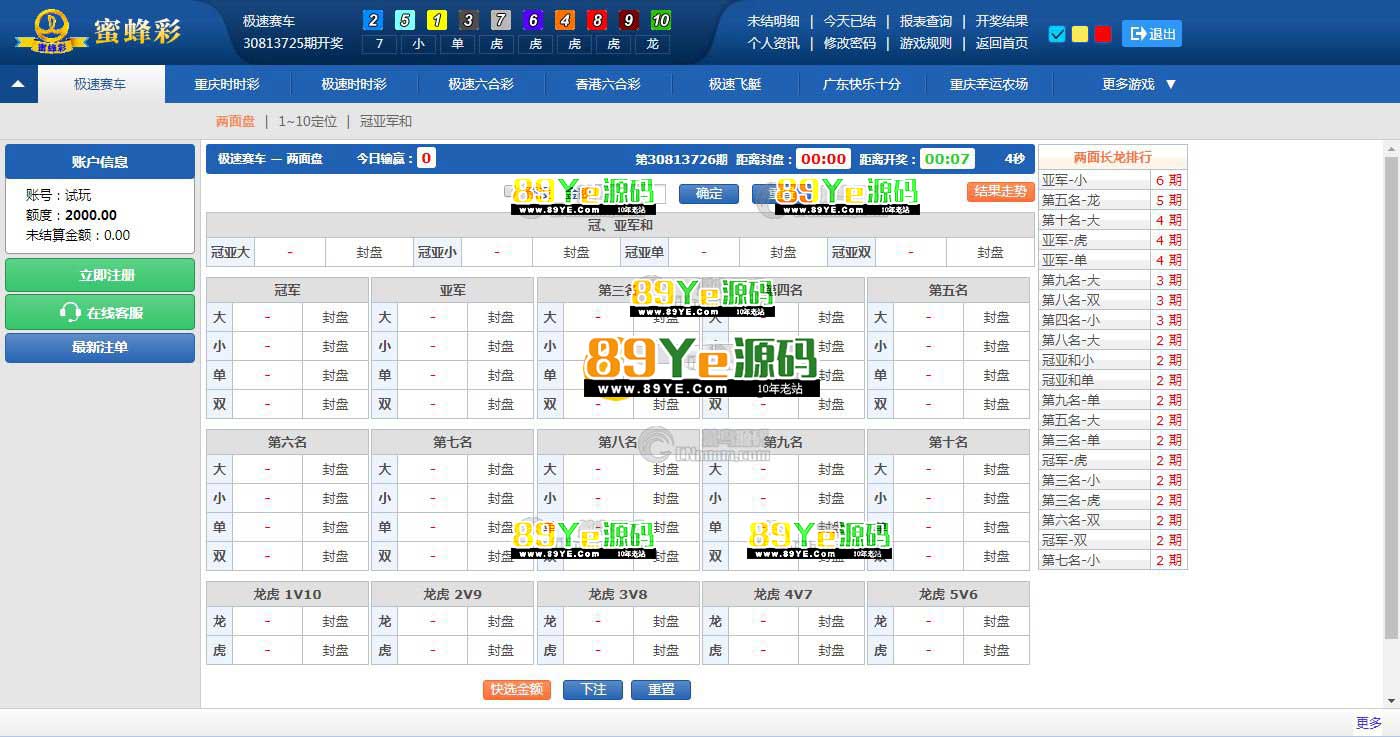1400x737 pixels.
Task: Collapse the game bar with the up arrow
Action: pos(18,84)
